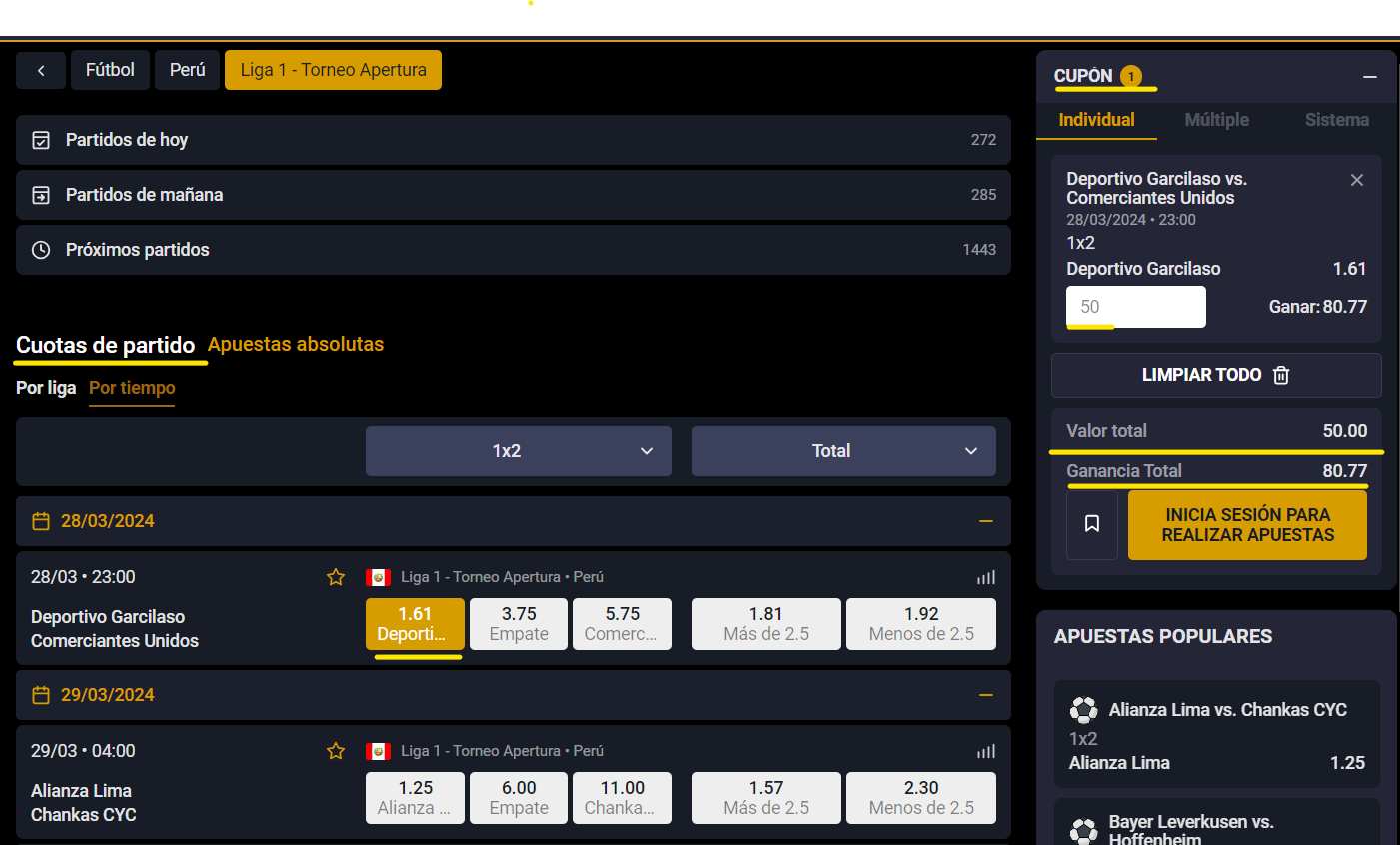The width and height of the screenshot is (1400, 845).
Task: Click the calendar icon next to 28/03/2024
Action: [40, 520]
